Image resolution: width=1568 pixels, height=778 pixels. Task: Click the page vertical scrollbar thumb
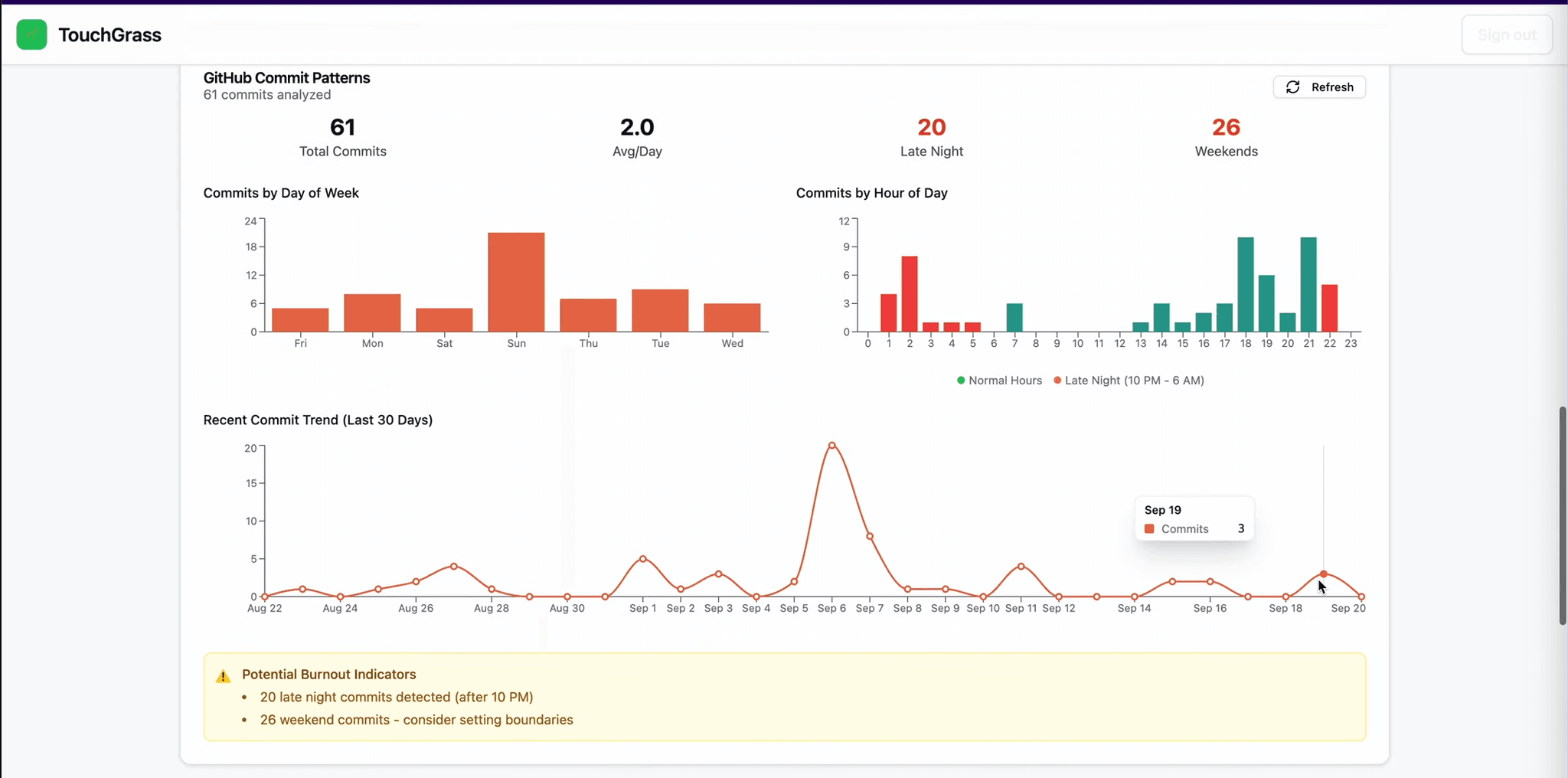pos(1563,515)
